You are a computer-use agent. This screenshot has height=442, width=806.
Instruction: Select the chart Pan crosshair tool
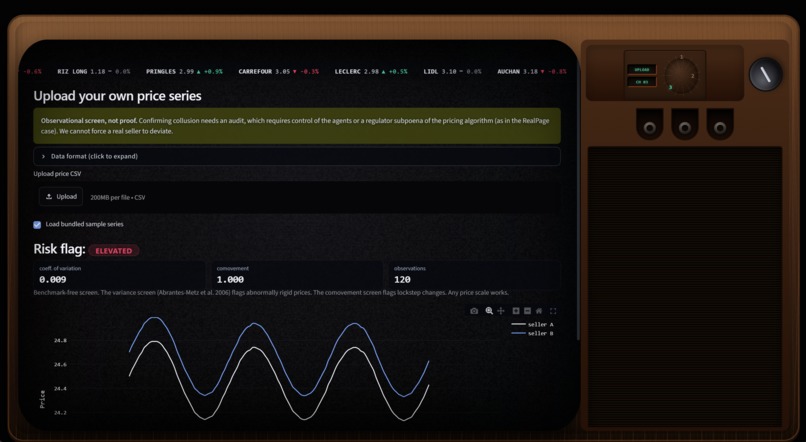point(501,311)
